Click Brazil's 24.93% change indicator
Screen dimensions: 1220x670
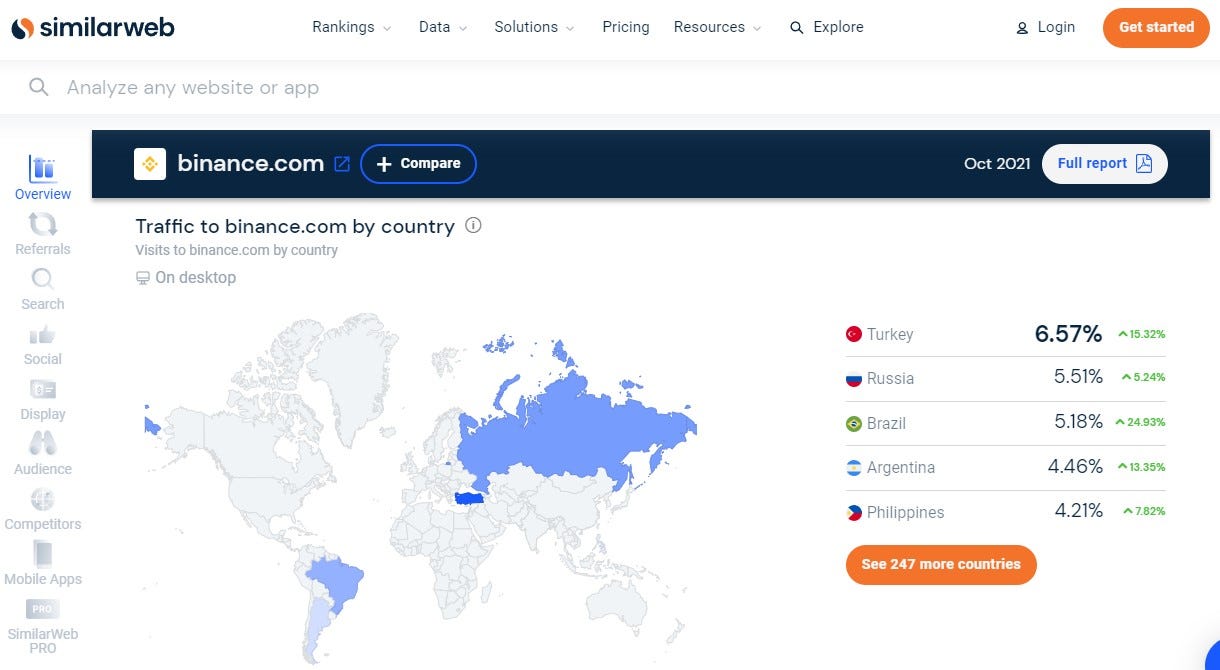click(1141, 422)
